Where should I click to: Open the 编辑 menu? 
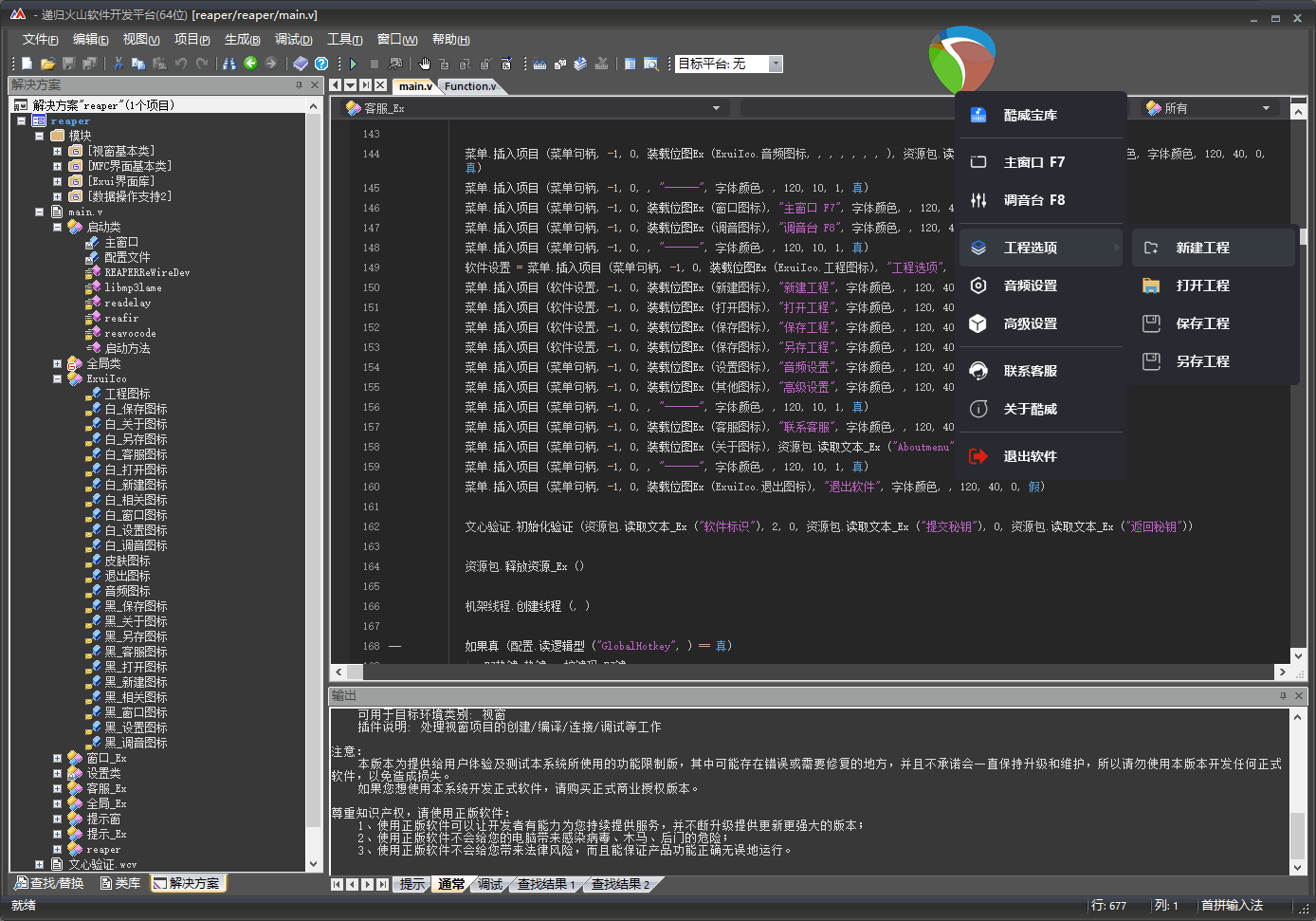91,39
